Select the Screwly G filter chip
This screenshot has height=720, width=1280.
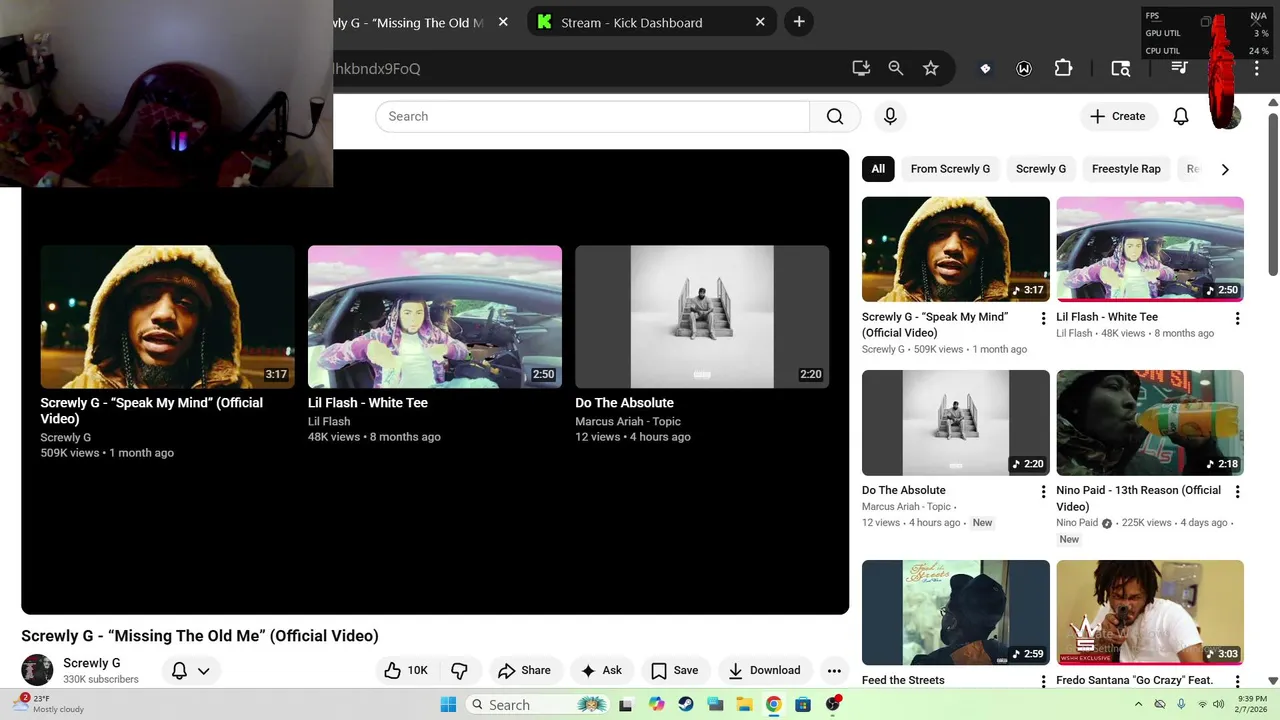(1041, 169)
